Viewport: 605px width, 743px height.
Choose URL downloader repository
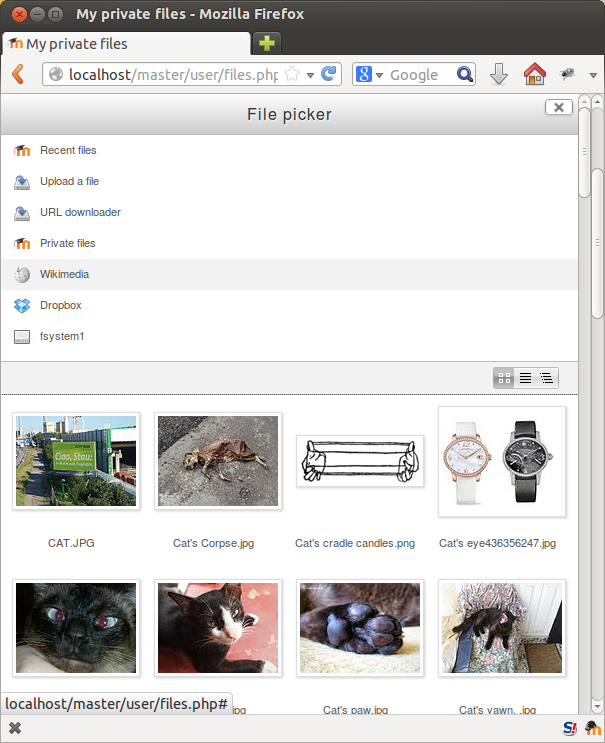[289, 213]
